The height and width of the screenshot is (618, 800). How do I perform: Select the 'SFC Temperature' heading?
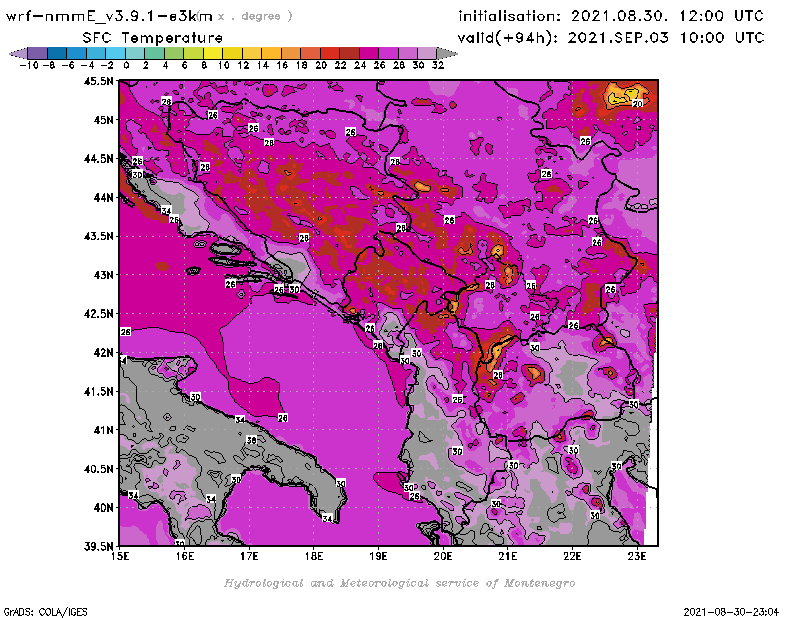pos(153,38)
